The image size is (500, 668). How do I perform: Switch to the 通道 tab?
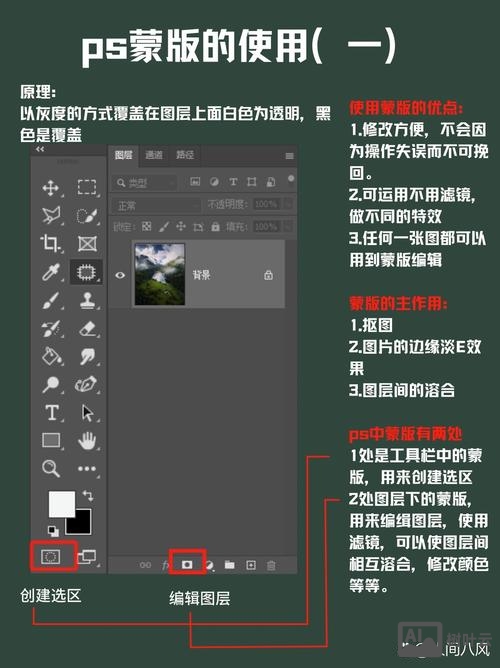[x=154, y=155]
